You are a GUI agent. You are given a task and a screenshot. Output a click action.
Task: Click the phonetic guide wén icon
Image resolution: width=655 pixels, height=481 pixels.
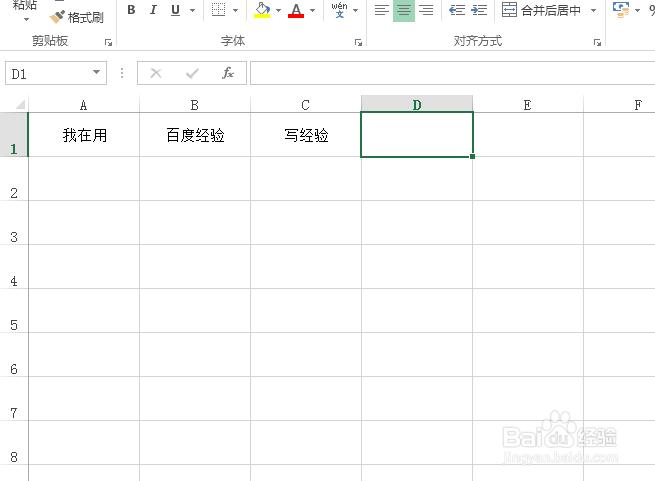[339, 10]
